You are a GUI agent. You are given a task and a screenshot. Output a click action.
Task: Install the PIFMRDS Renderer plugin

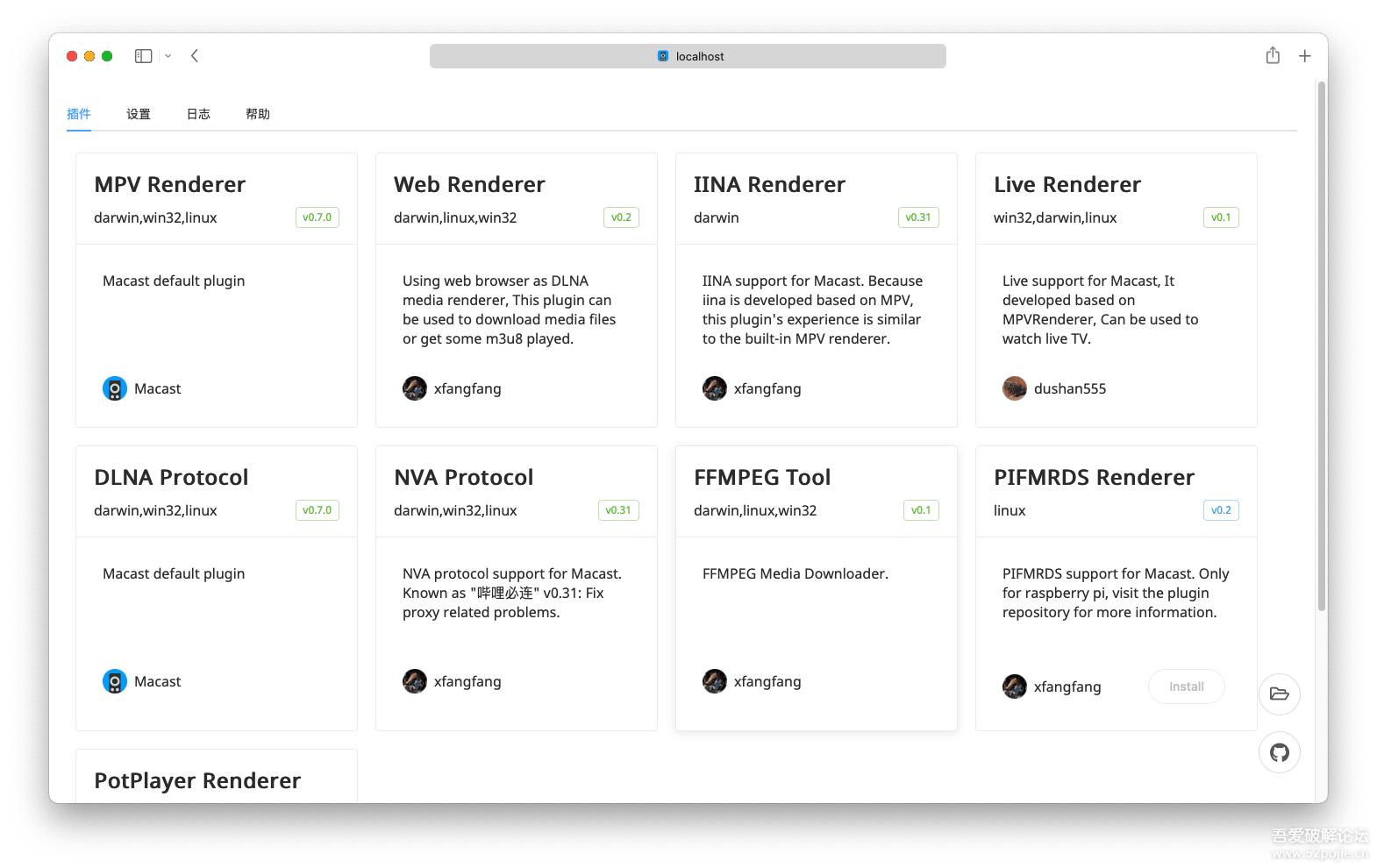pyautogui.click(x=1187, y=687)
